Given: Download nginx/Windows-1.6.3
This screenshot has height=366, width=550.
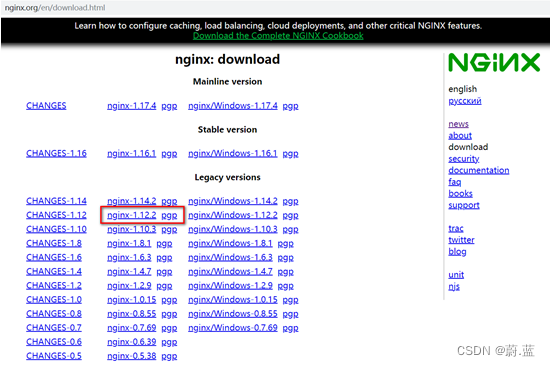Looking at the screenshot, I should click(230, 257).
